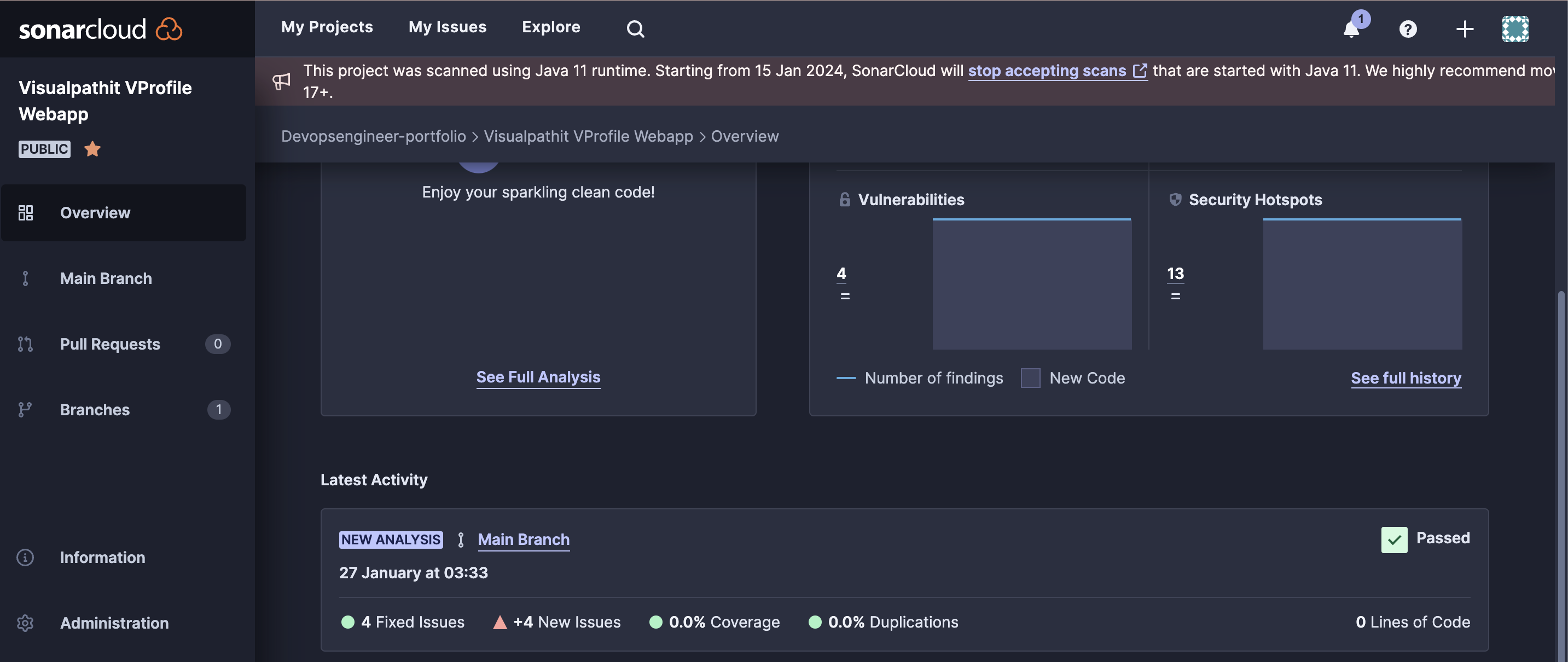Screen dimensions: 1568x662
Task: Click the SonarCloud logo
Action: (x=101, y=28)
